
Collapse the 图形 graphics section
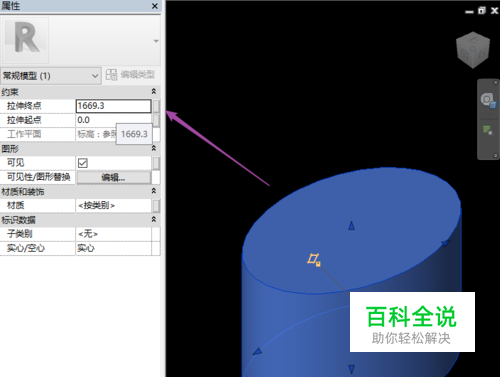coord(154,148)
